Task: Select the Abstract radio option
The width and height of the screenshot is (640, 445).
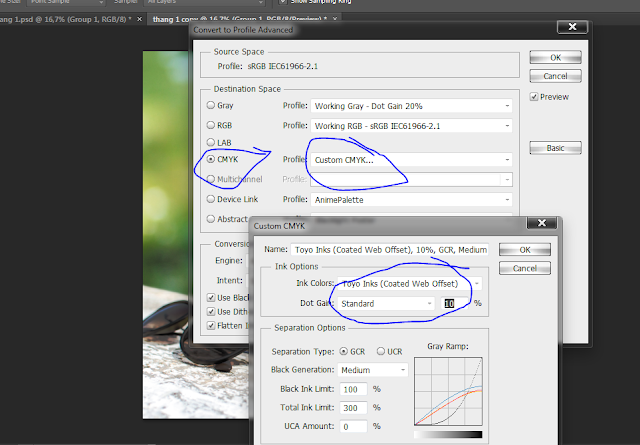Action: click(x=211, y=219)
